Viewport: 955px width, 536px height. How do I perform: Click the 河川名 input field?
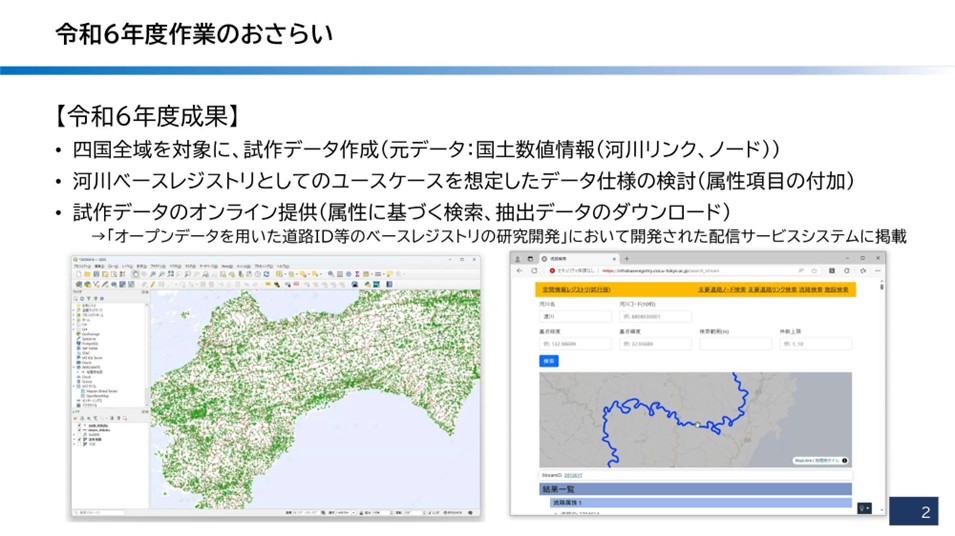point(570,317)
